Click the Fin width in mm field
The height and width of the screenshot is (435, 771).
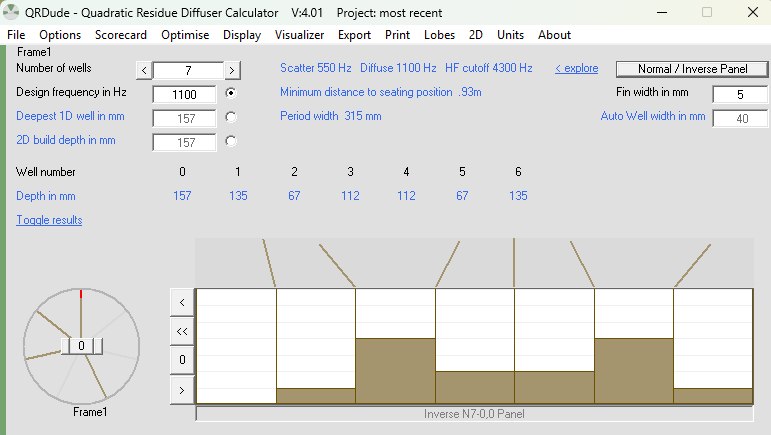[x=738, y=94]
